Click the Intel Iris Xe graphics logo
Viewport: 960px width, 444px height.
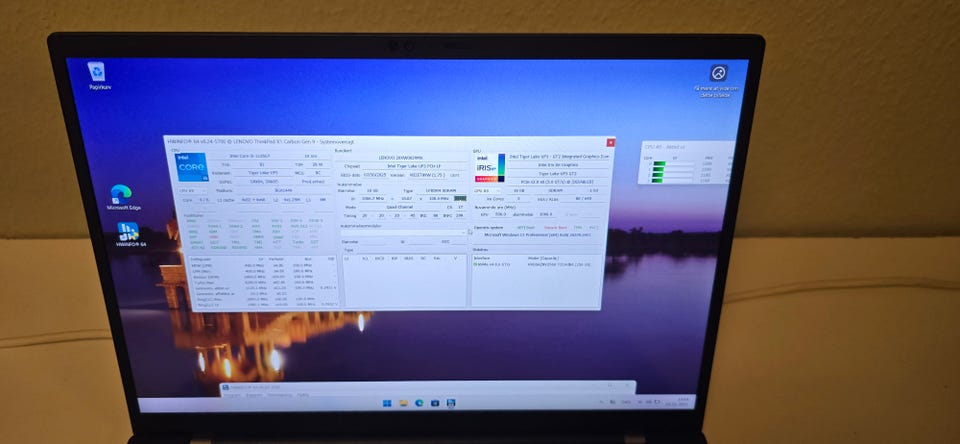pyautogui.click(x=490, y=168)
